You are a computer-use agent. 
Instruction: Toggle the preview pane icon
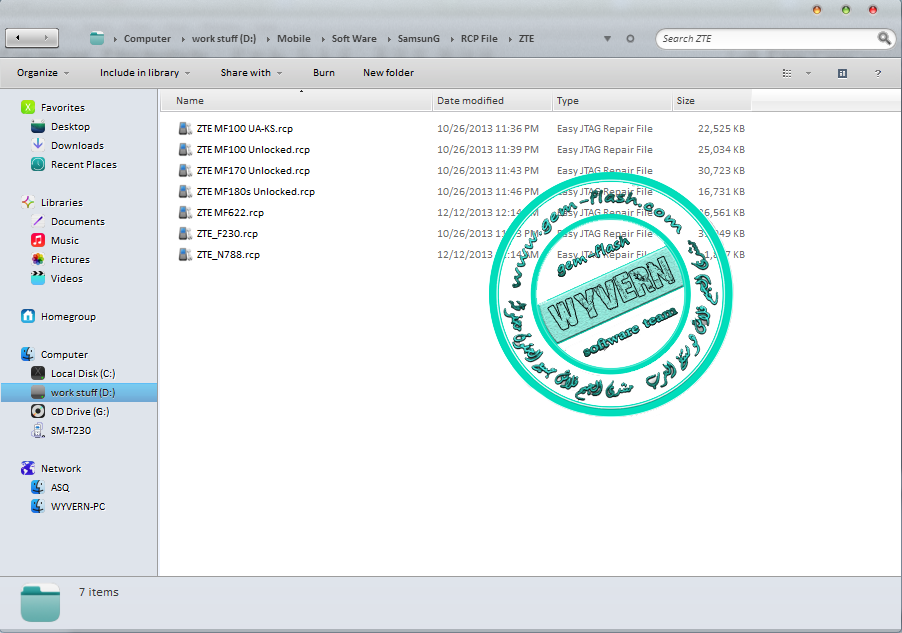[842, 73]
